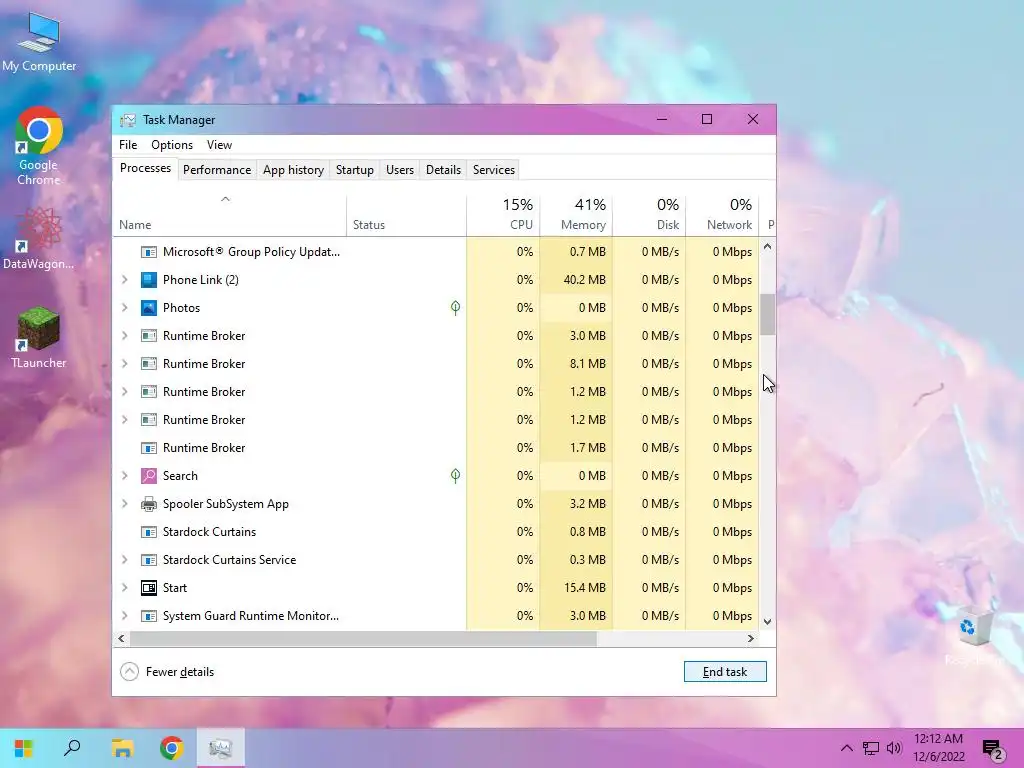
Task: Sort processes by Network column header
Action: click(x=722, y=216)
